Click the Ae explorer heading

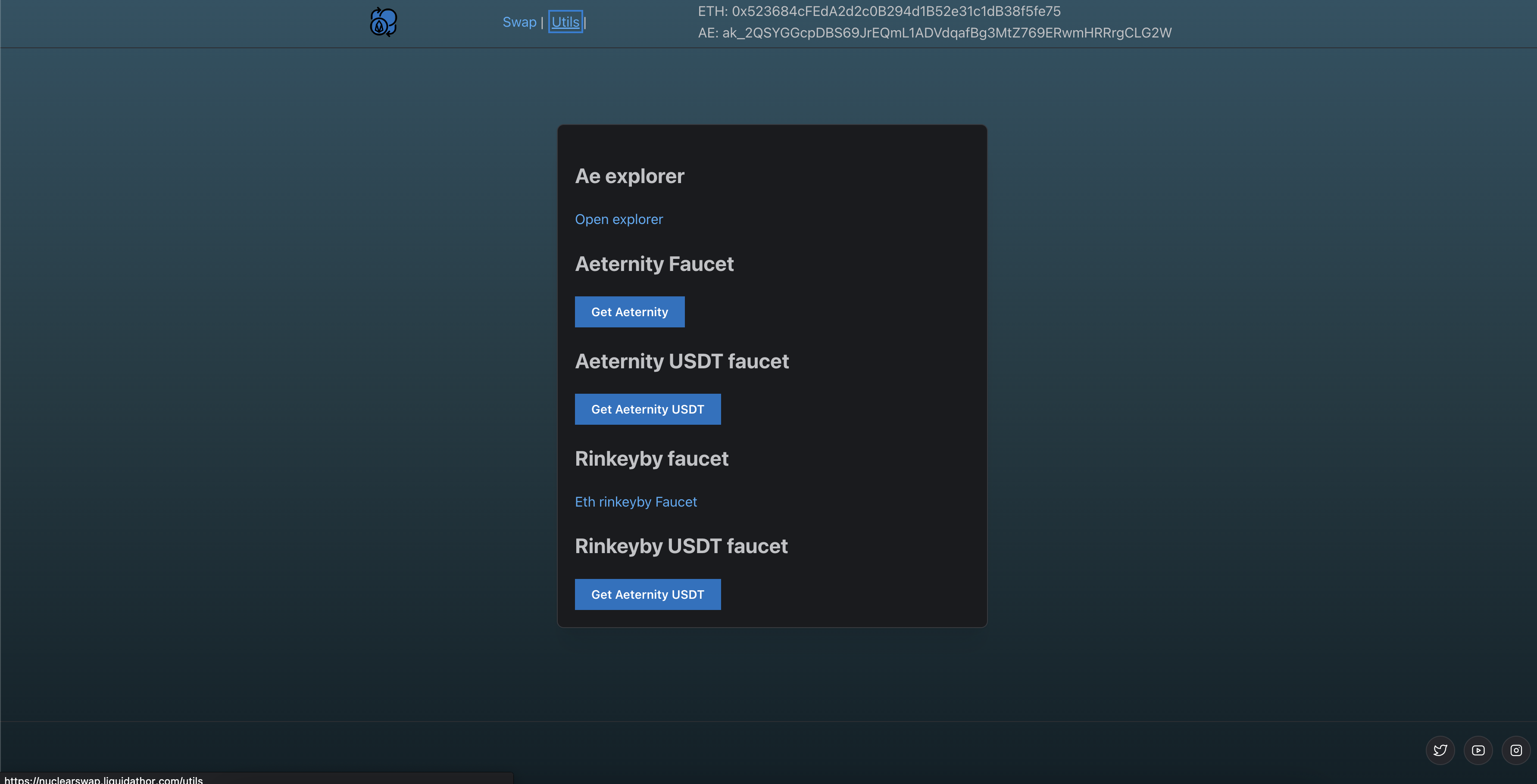(x=629, y=177)
